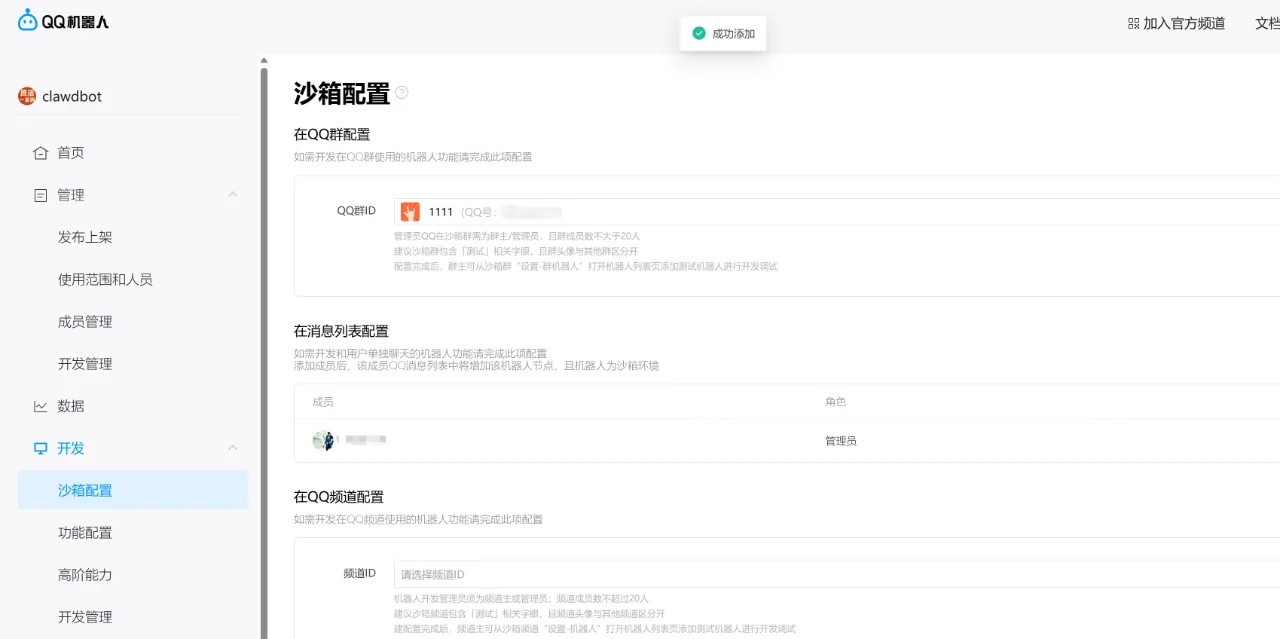This screenshot has height=639, width=1280.
Task: Collapse the 管理 sidebar section
Action: click(233, 194)
